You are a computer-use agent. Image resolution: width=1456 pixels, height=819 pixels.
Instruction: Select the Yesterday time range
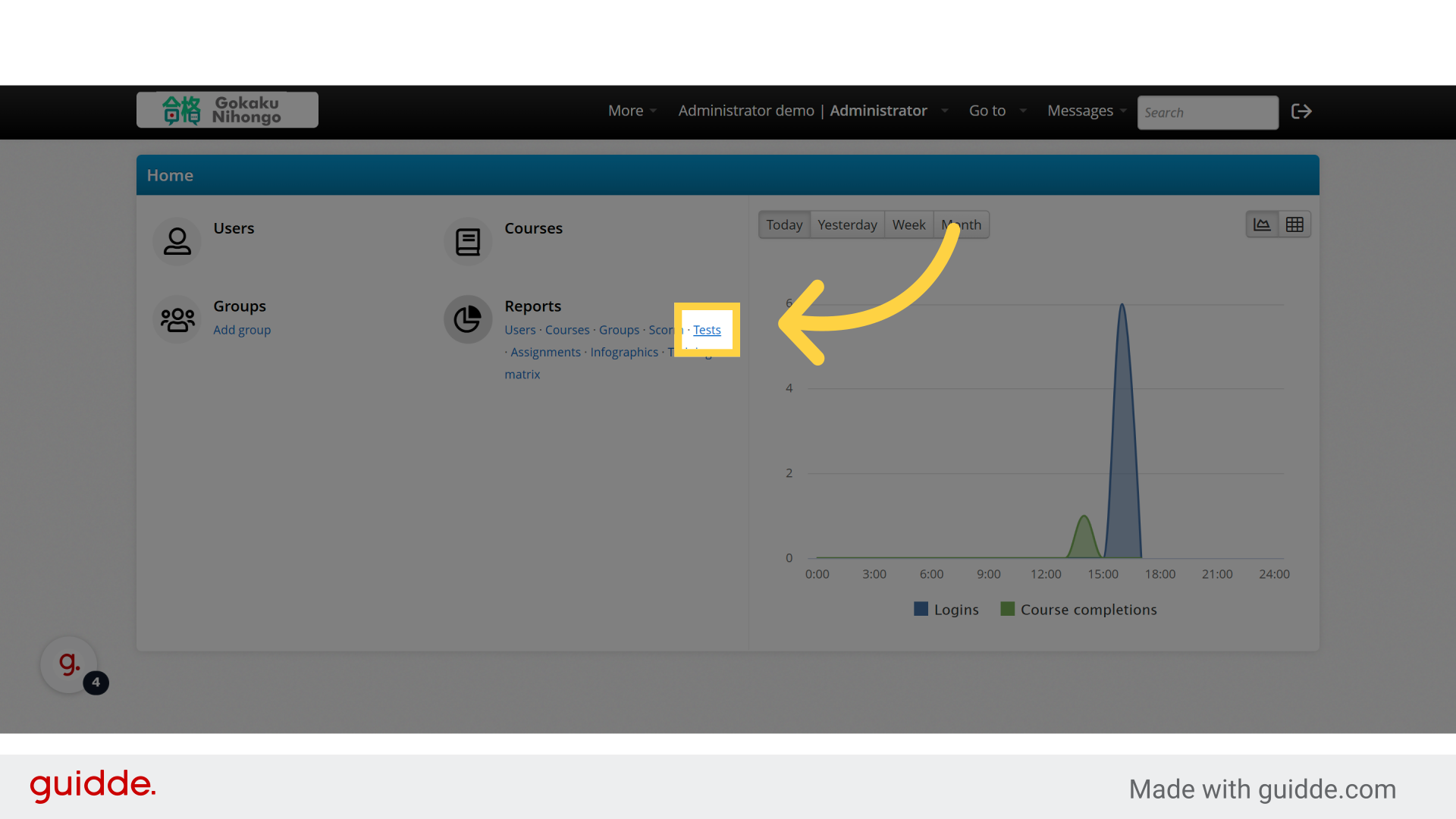click(x=847, y=224)
